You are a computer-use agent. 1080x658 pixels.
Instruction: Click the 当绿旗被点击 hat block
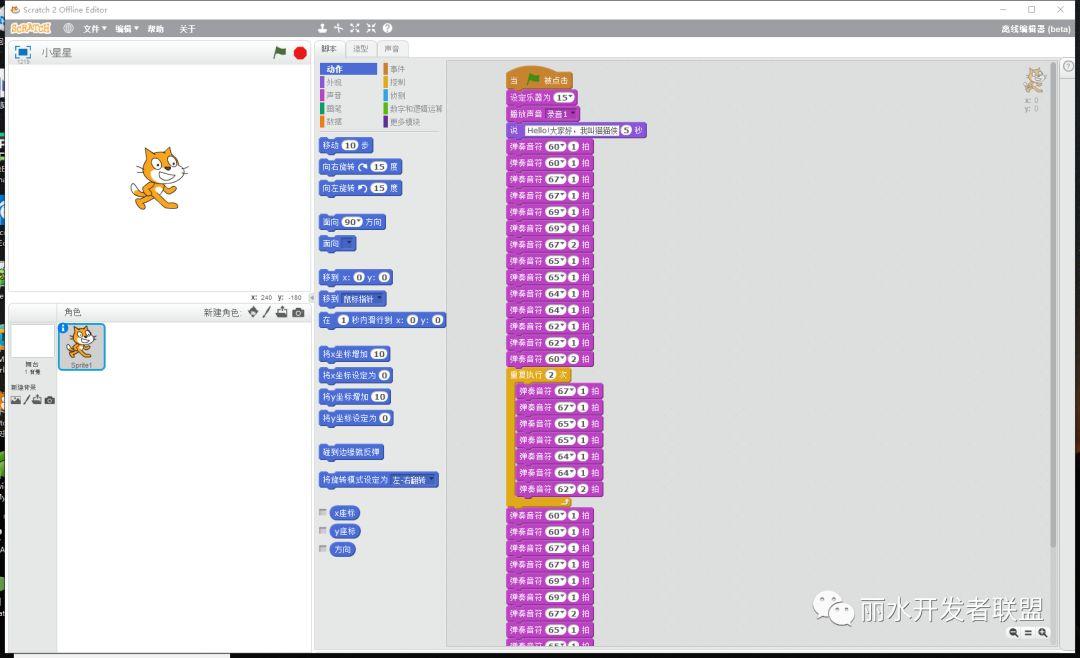pyautogui.click(x=539, y=78)
